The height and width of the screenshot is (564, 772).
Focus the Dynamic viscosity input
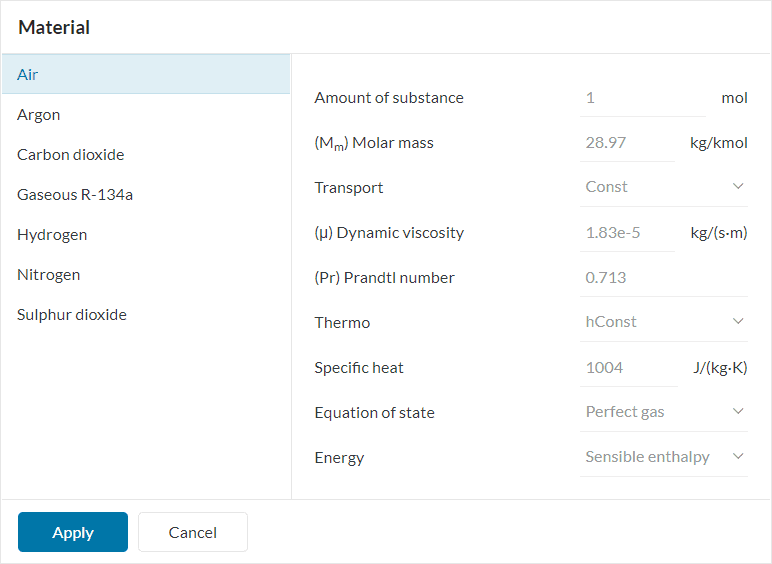coord(627,233)
